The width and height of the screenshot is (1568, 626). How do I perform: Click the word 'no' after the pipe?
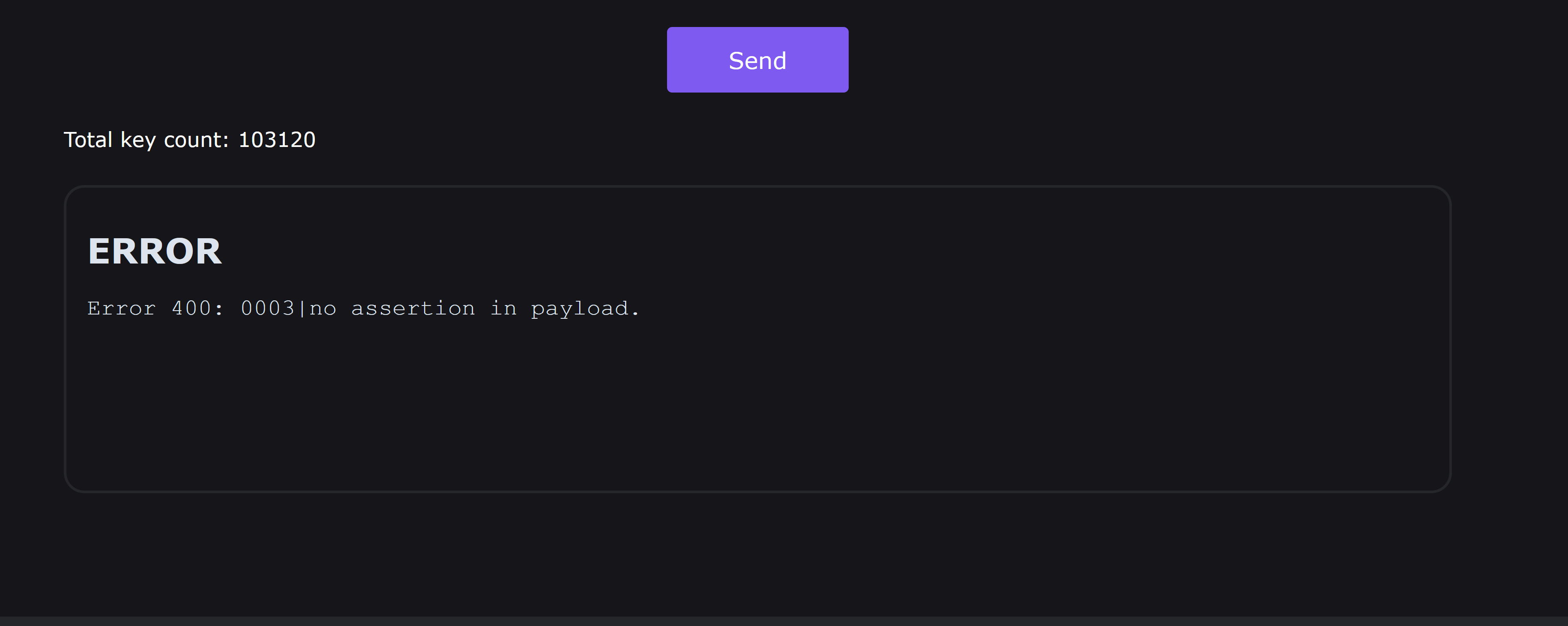click(x=323, y=309)
